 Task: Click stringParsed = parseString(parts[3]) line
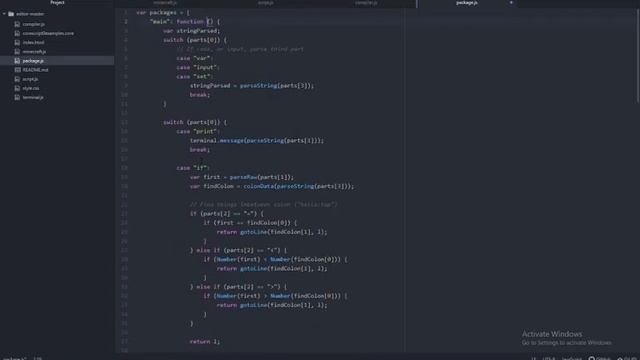(x=252, y=86)
